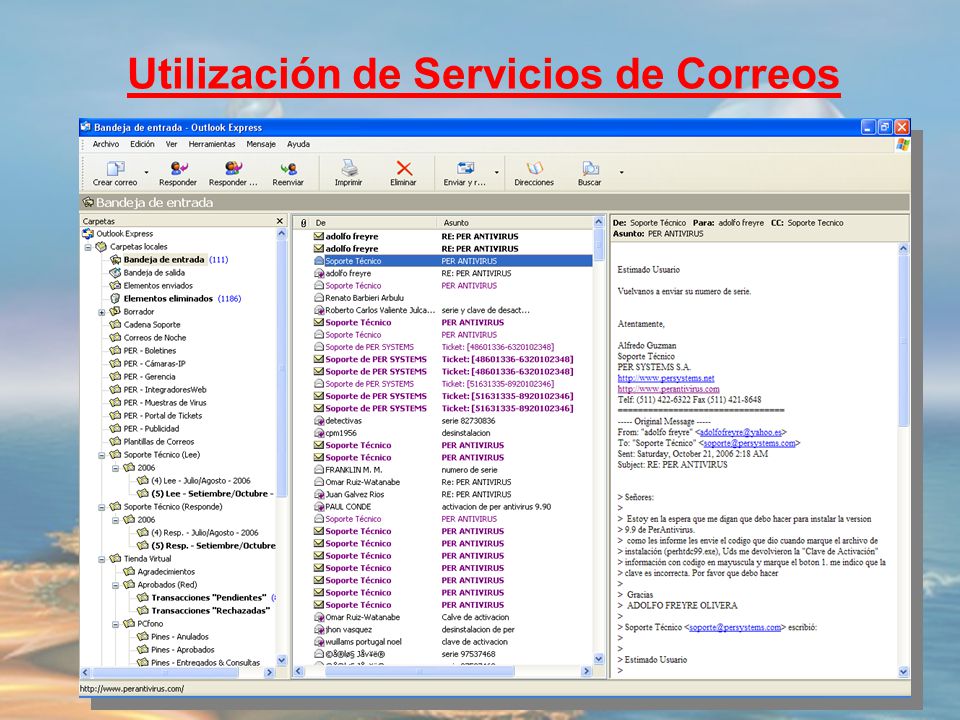Collapse the PCfono folder node
The width and height of the screenshot is (960, 720).
coord(115,624)
